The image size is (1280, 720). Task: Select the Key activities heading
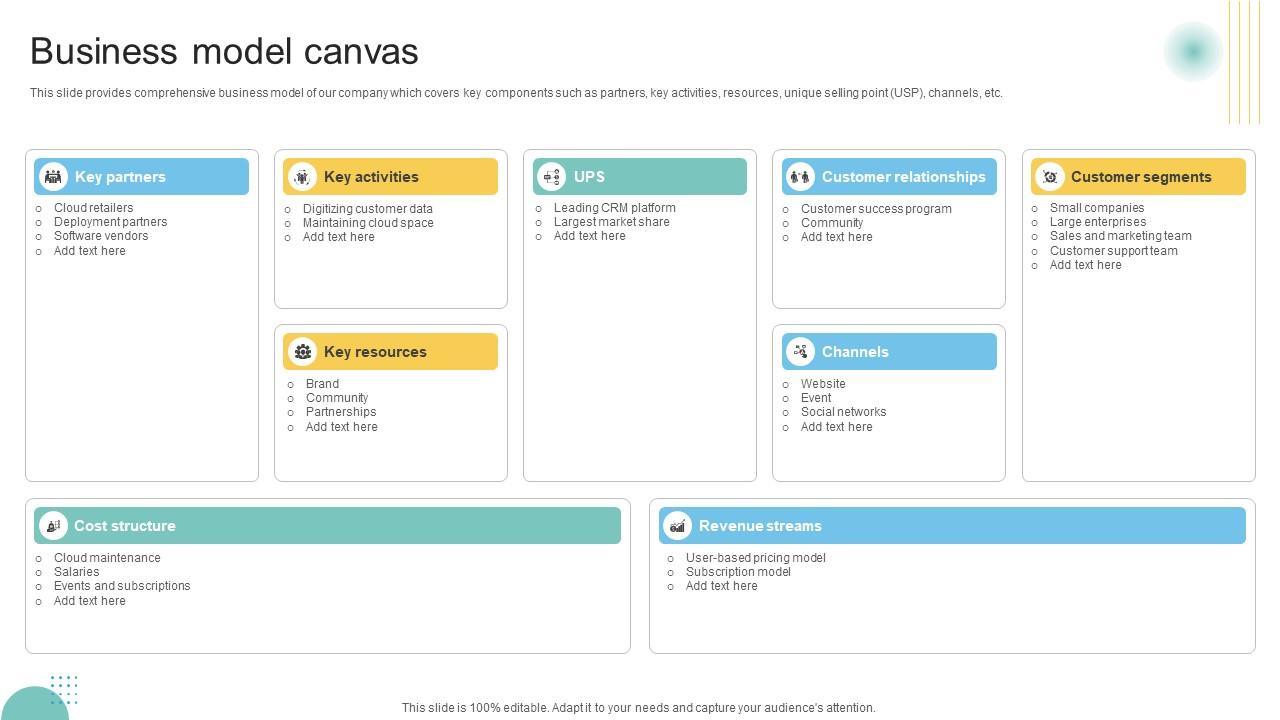coord(371,177)
